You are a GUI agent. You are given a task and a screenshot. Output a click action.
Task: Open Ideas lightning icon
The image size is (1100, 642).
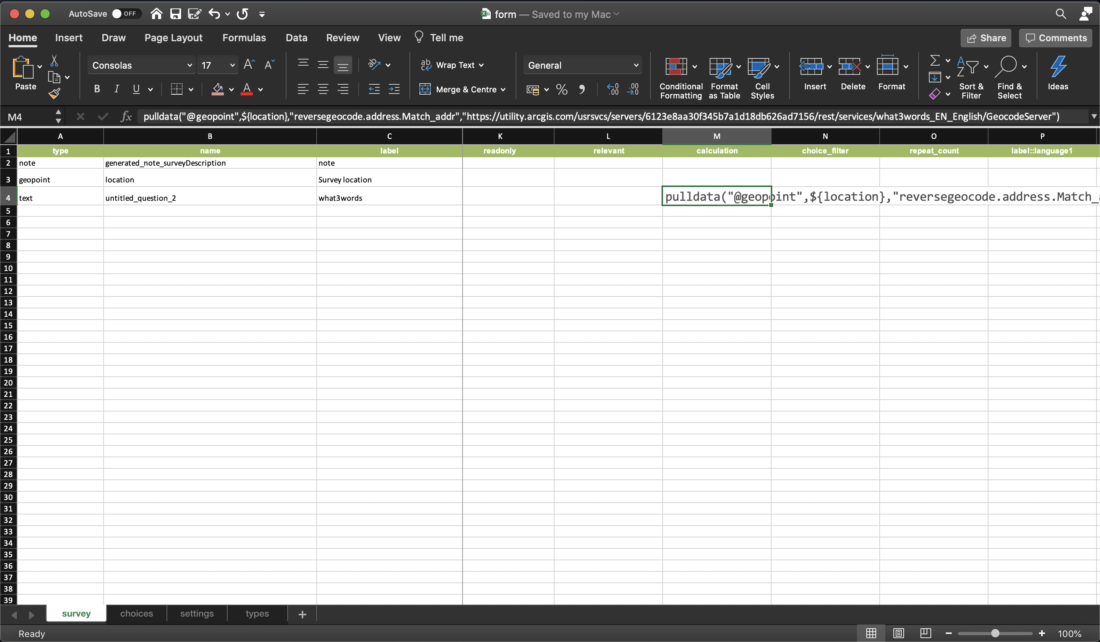pos(1058,73)
